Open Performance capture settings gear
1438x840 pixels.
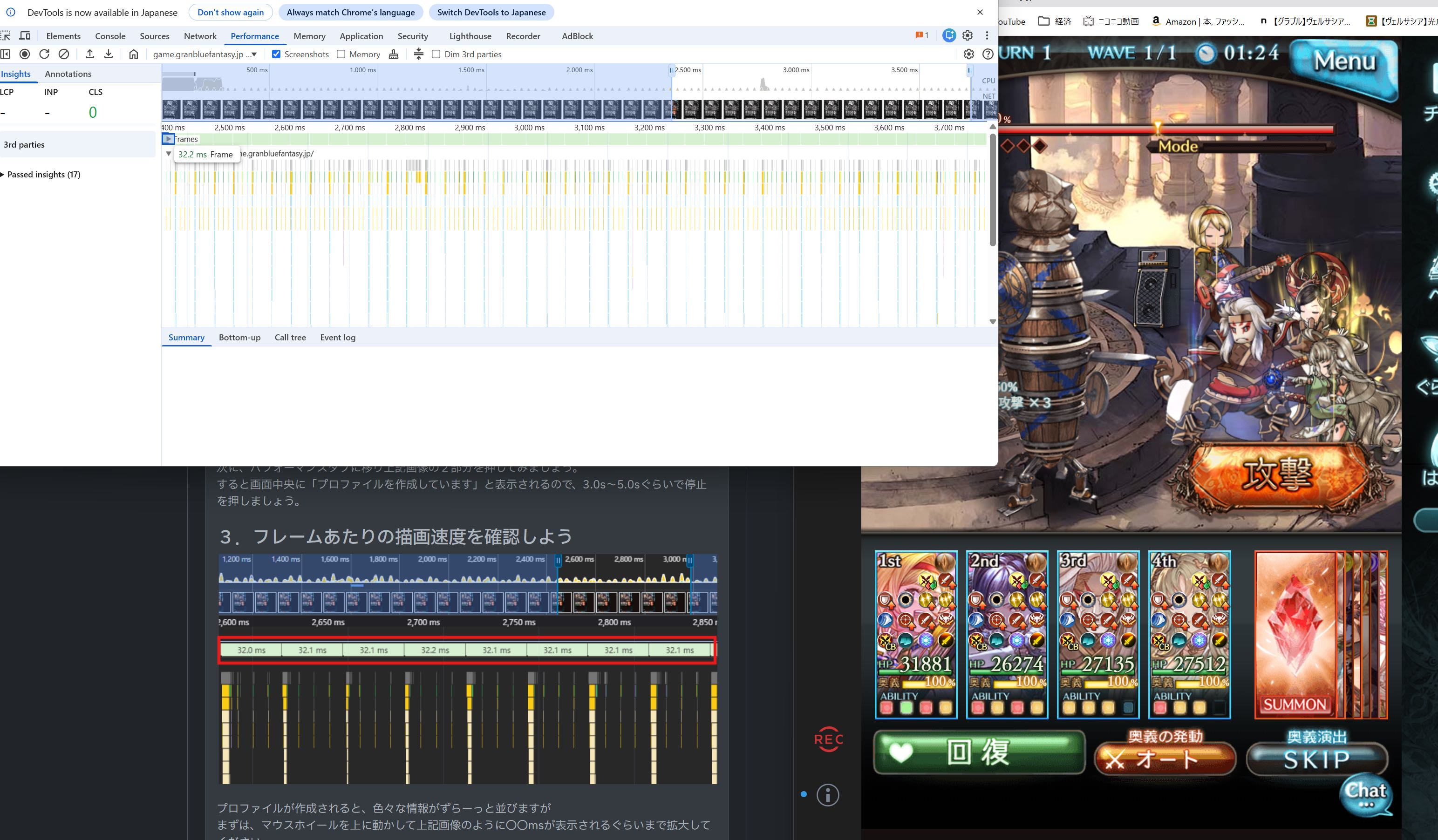point(968,54)
